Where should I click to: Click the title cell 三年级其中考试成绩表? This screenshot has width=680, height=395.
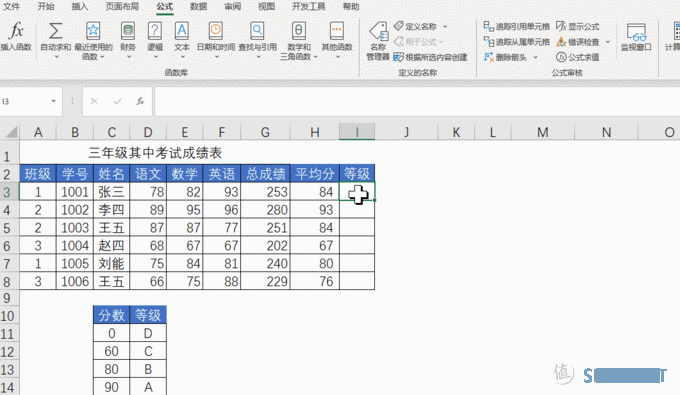click(x=155, y=153)
